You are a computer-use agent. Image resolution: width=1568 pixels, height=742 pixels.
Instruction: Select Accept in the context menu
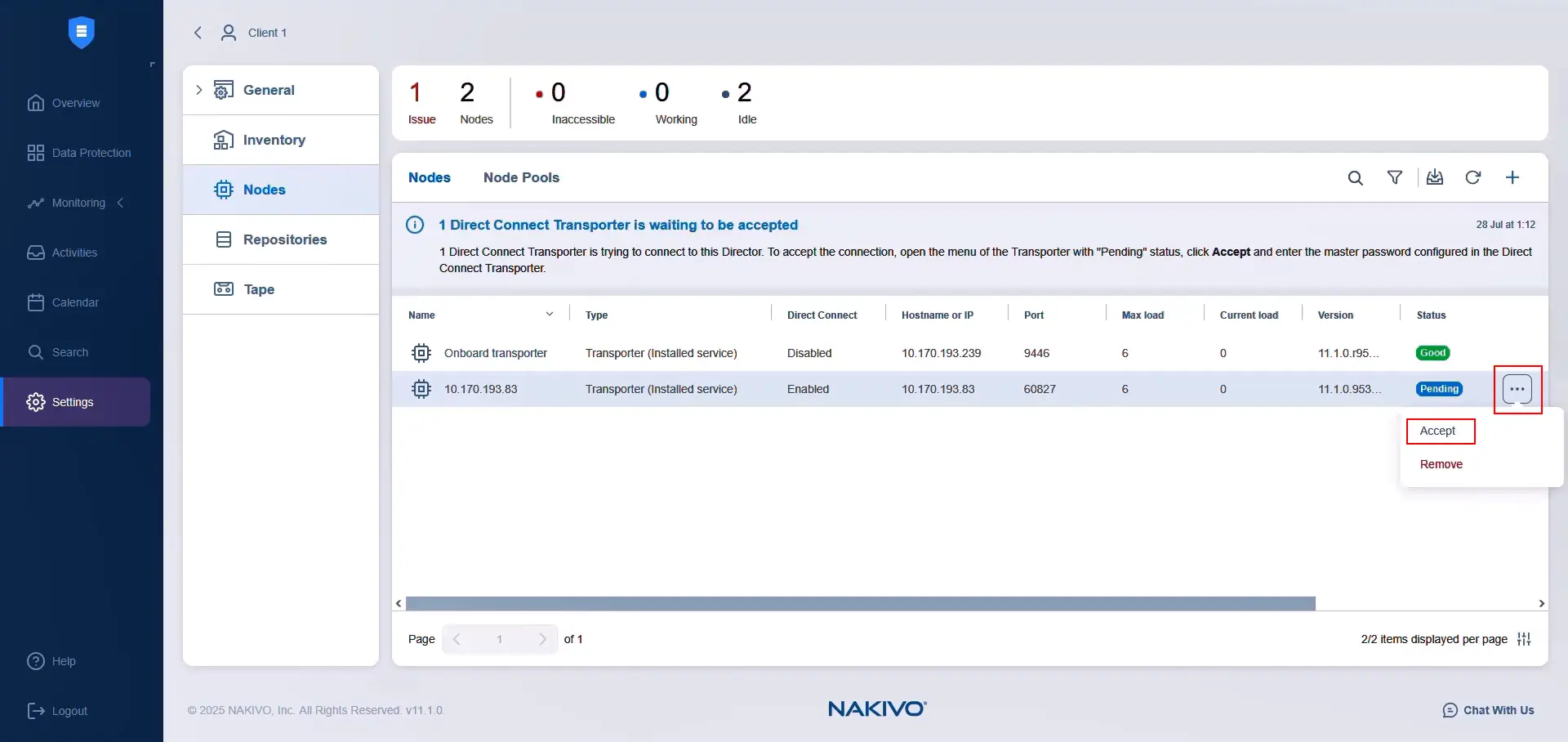tap(1437, 431)
